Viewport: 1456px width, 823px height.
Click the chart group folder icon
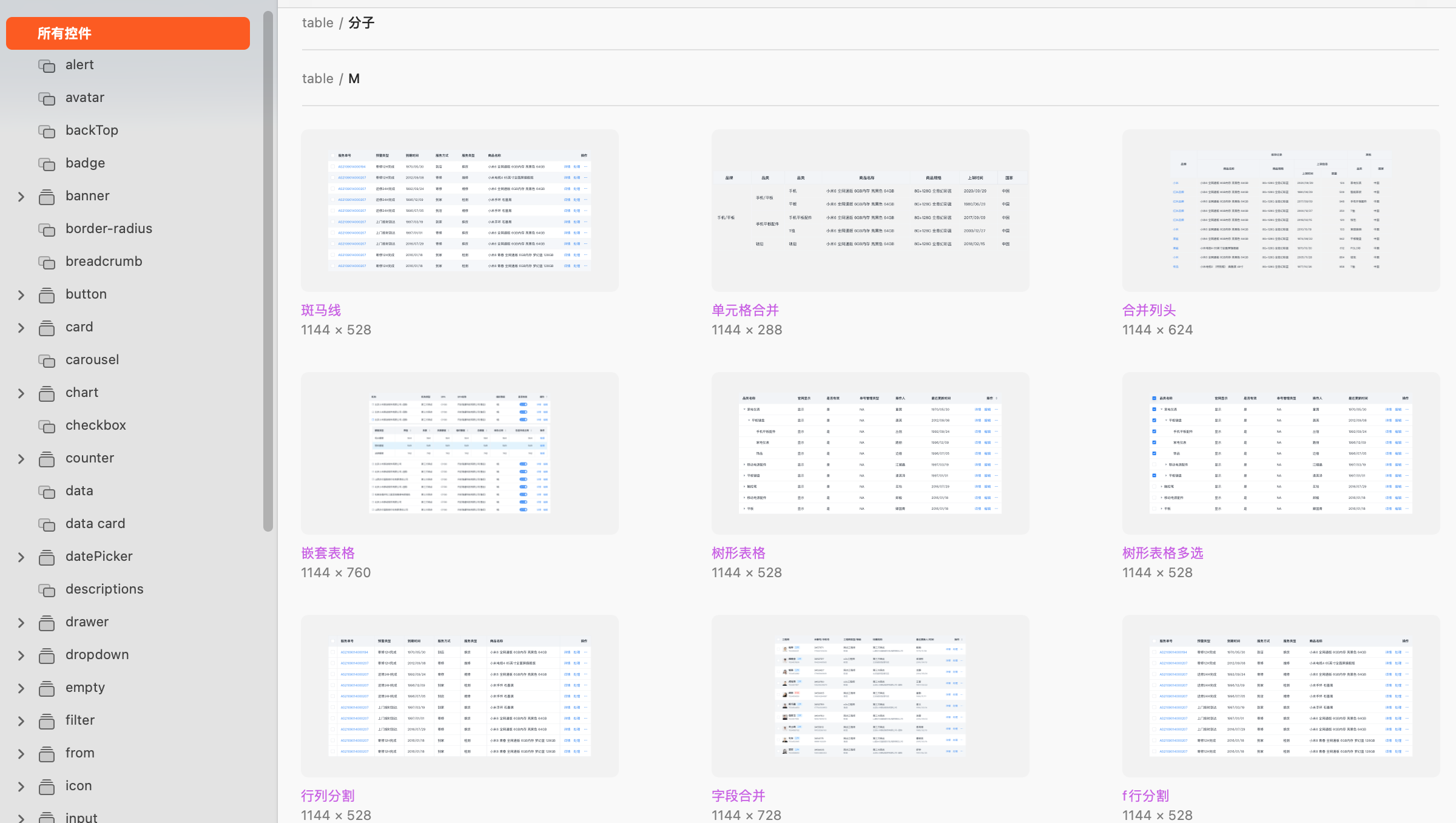pos(47,393)
